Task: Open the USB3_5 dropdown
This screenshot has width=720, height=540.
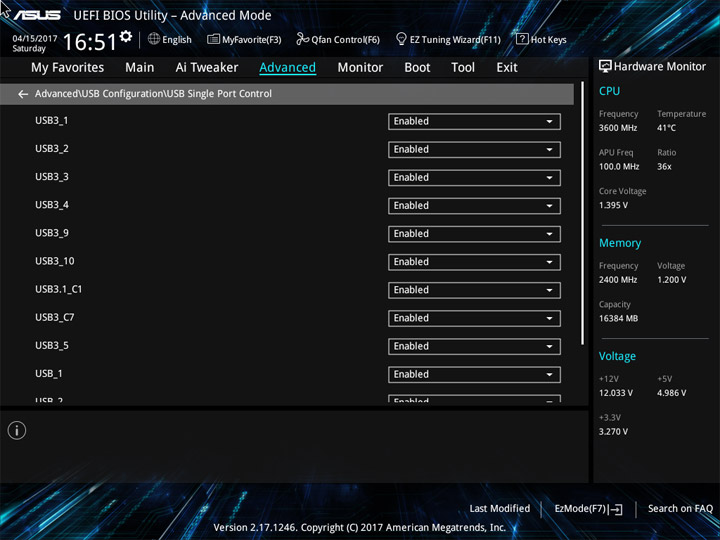Action: click(474, 346)
